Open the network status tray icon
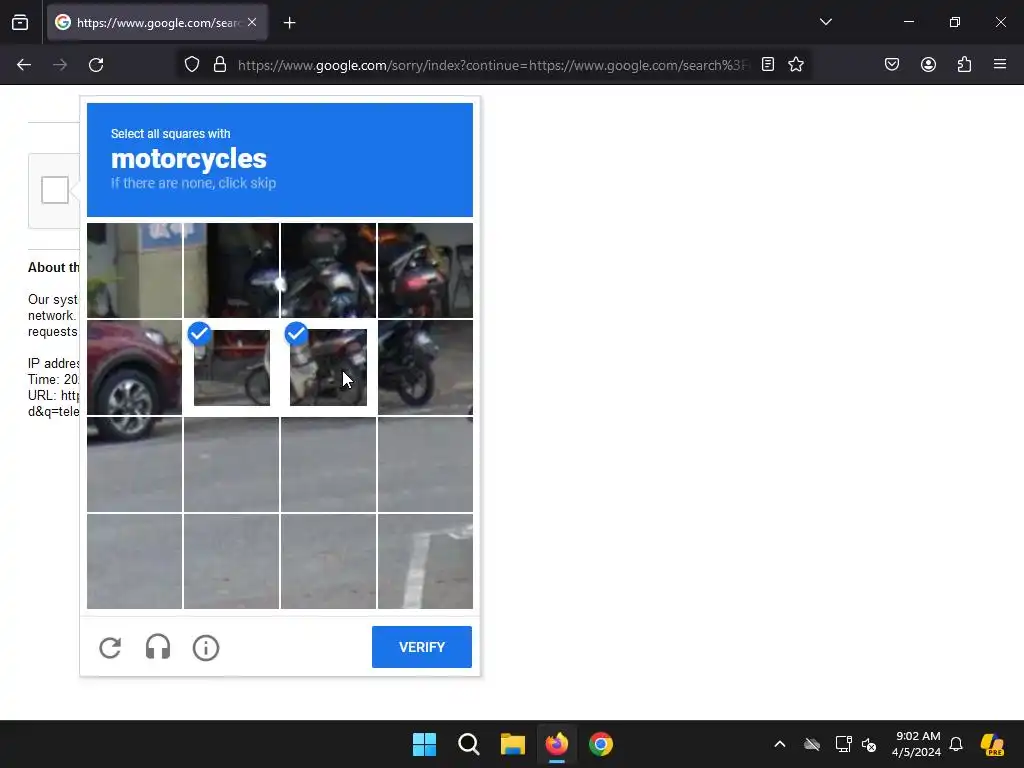 [x=843, y=744]
